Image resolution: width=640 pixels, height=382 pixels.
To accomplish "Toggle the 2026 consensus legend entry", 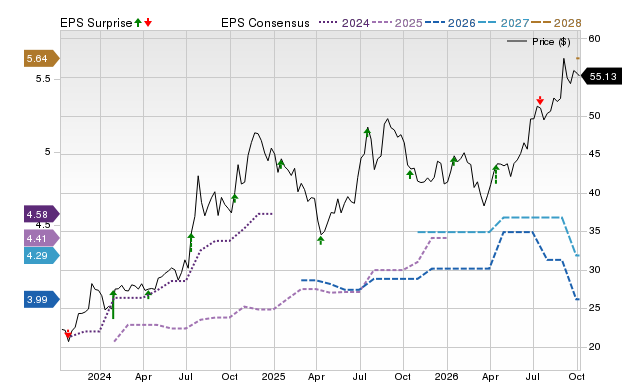I will [450, 23].
